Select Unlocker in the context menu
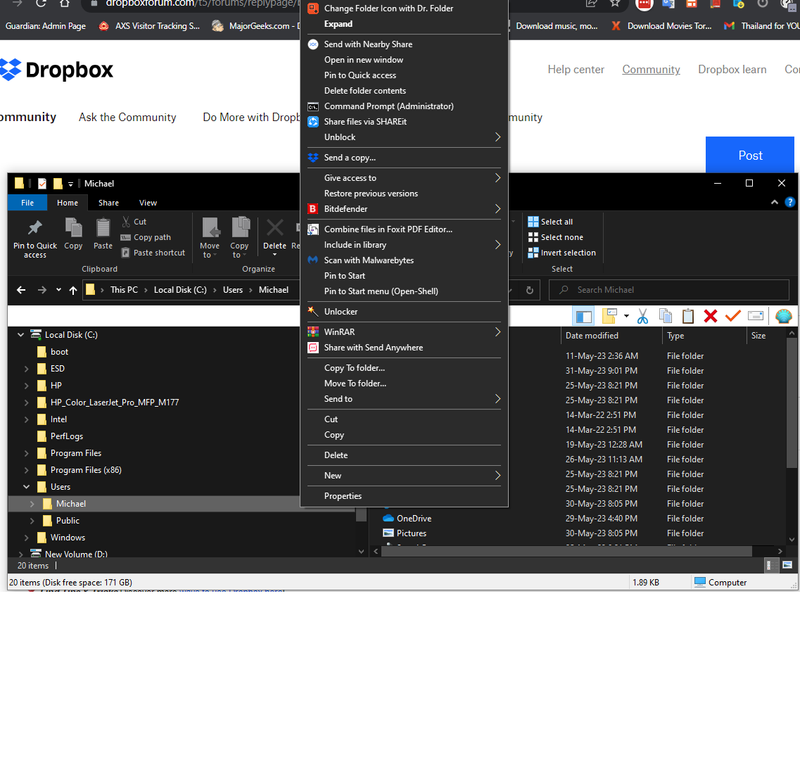Viewport: 800px width, 760px height. (x=404, y=312)
